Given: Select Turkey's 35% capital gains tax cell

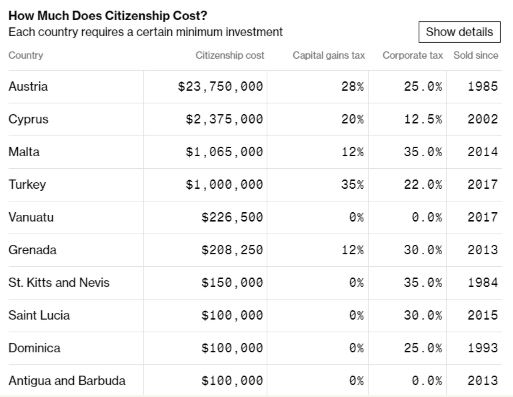Looking at the screenshot, I should (352, 184).
